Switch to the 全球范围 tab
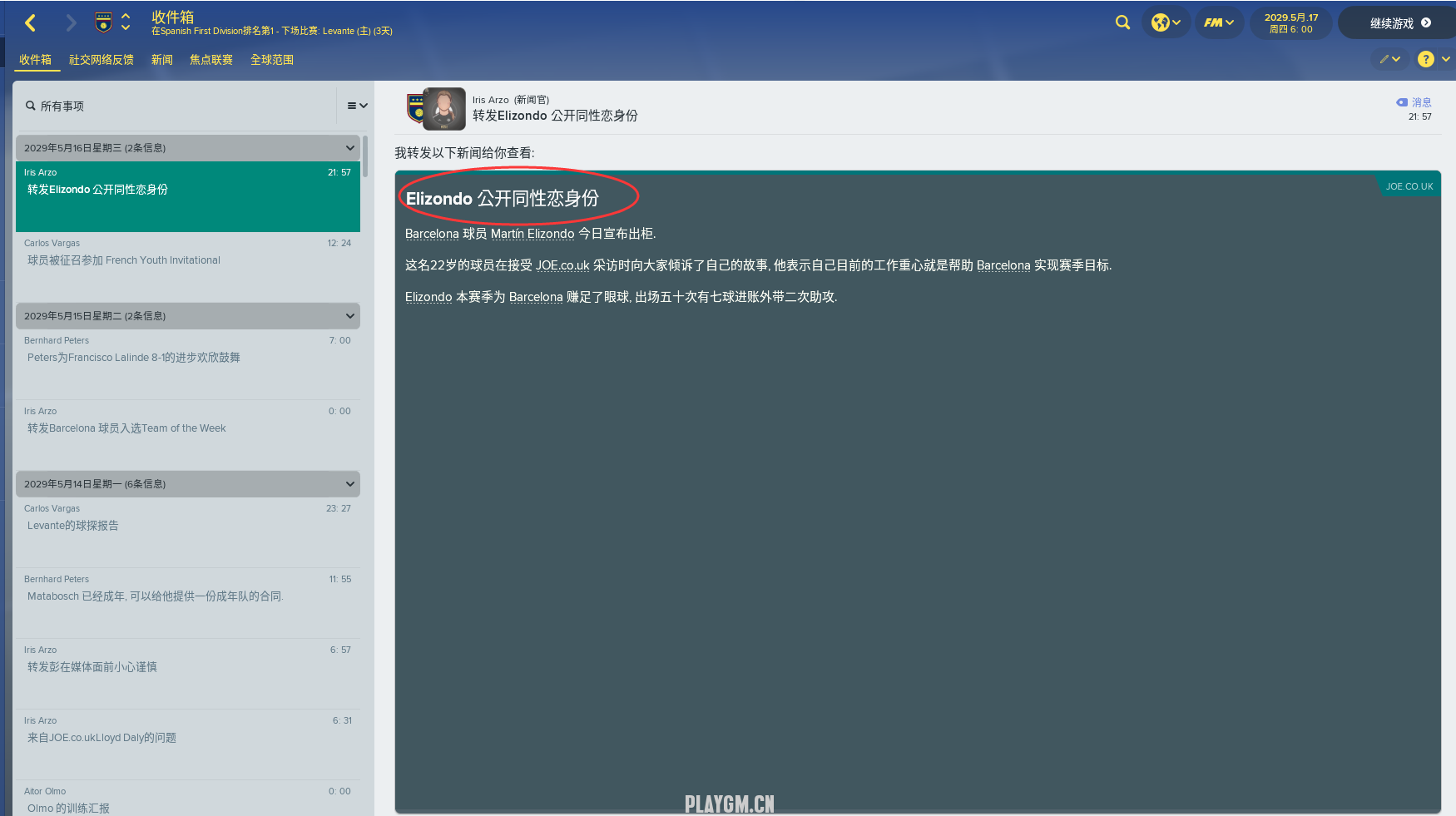The image size is (1456, 816). coord(271,60)
